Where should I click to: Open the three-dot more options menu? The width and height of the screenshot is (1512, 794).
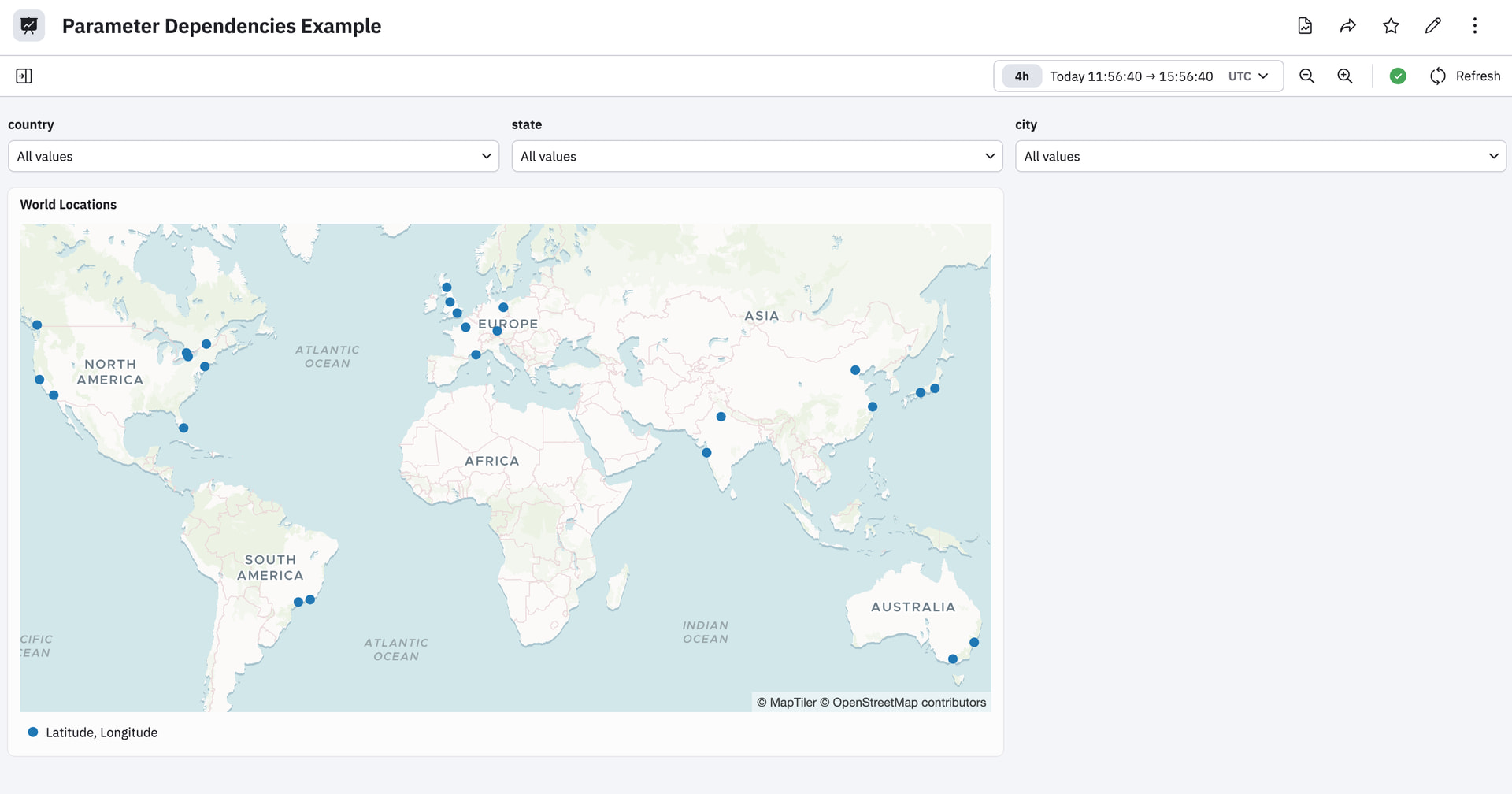click(1475, 26)
